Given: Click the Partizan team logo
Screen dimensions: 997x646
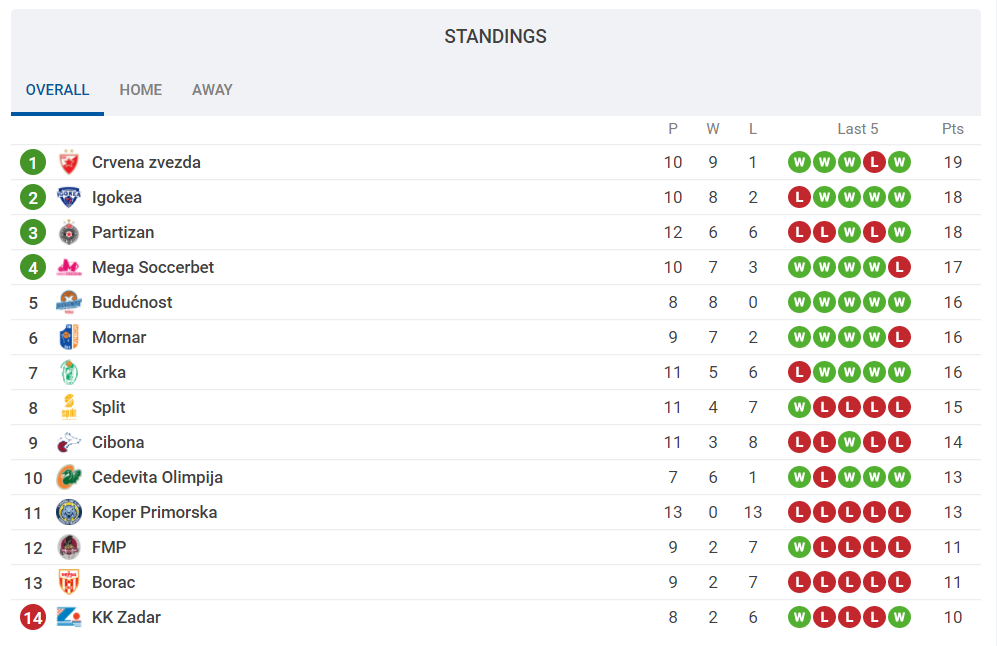Looking at the screenshot, I should [x=68, y=231].
